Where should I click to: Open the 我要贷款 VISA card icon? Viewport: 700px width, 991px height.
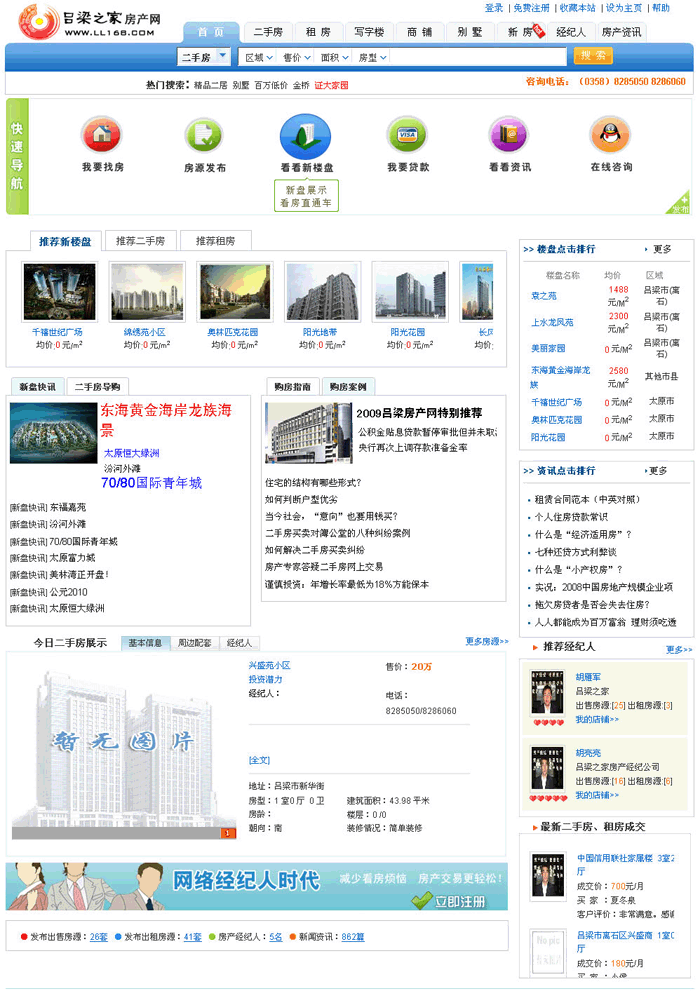[x=407, y=135]
